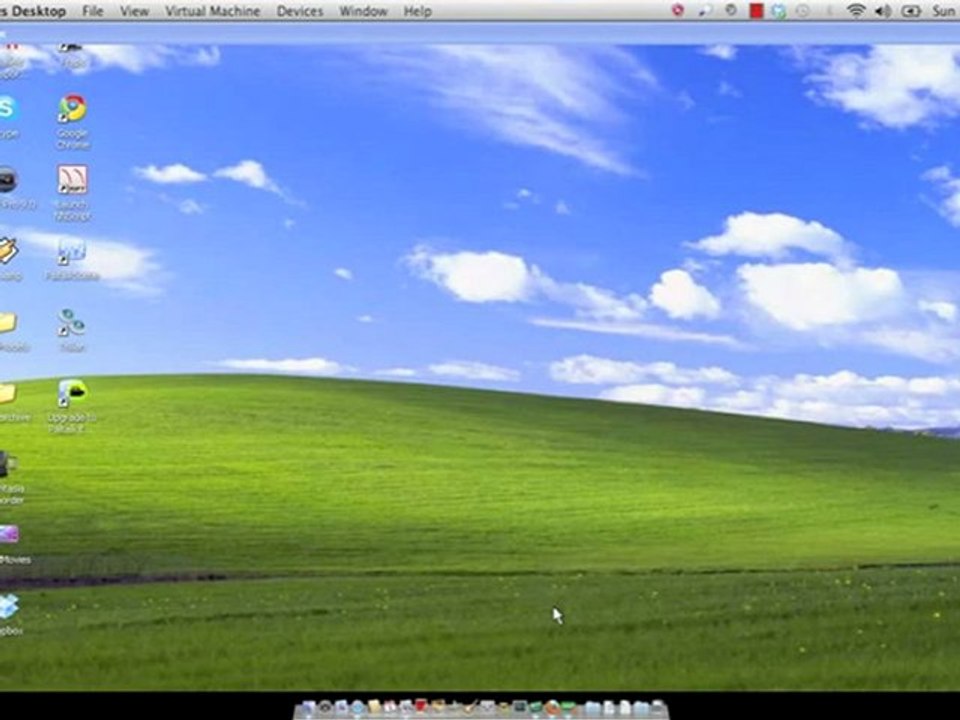Open the Help menu
This screenshot has height=720, width=960.
coord(418,11)
